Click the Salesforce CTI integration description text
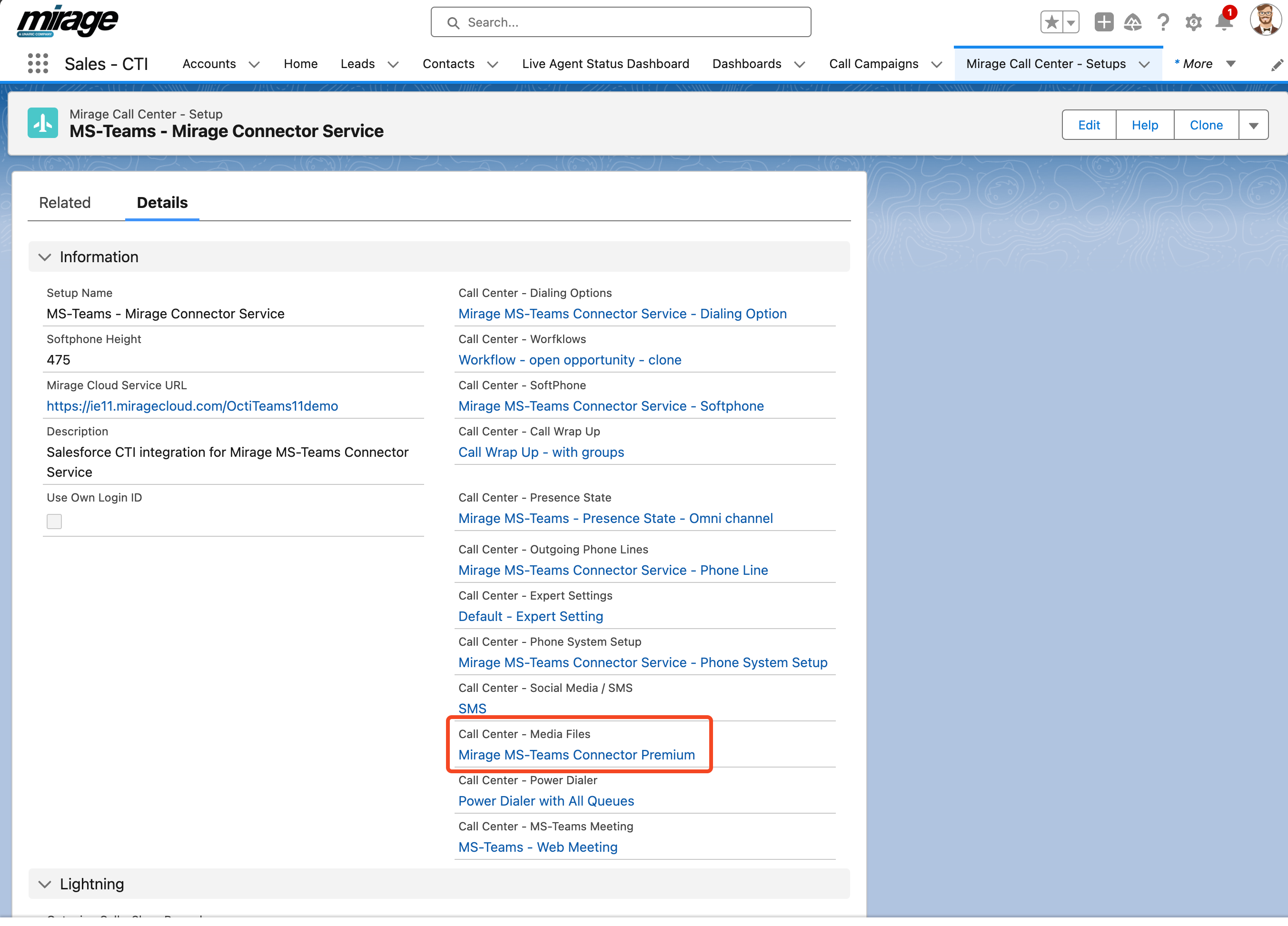 coord(227,462)
